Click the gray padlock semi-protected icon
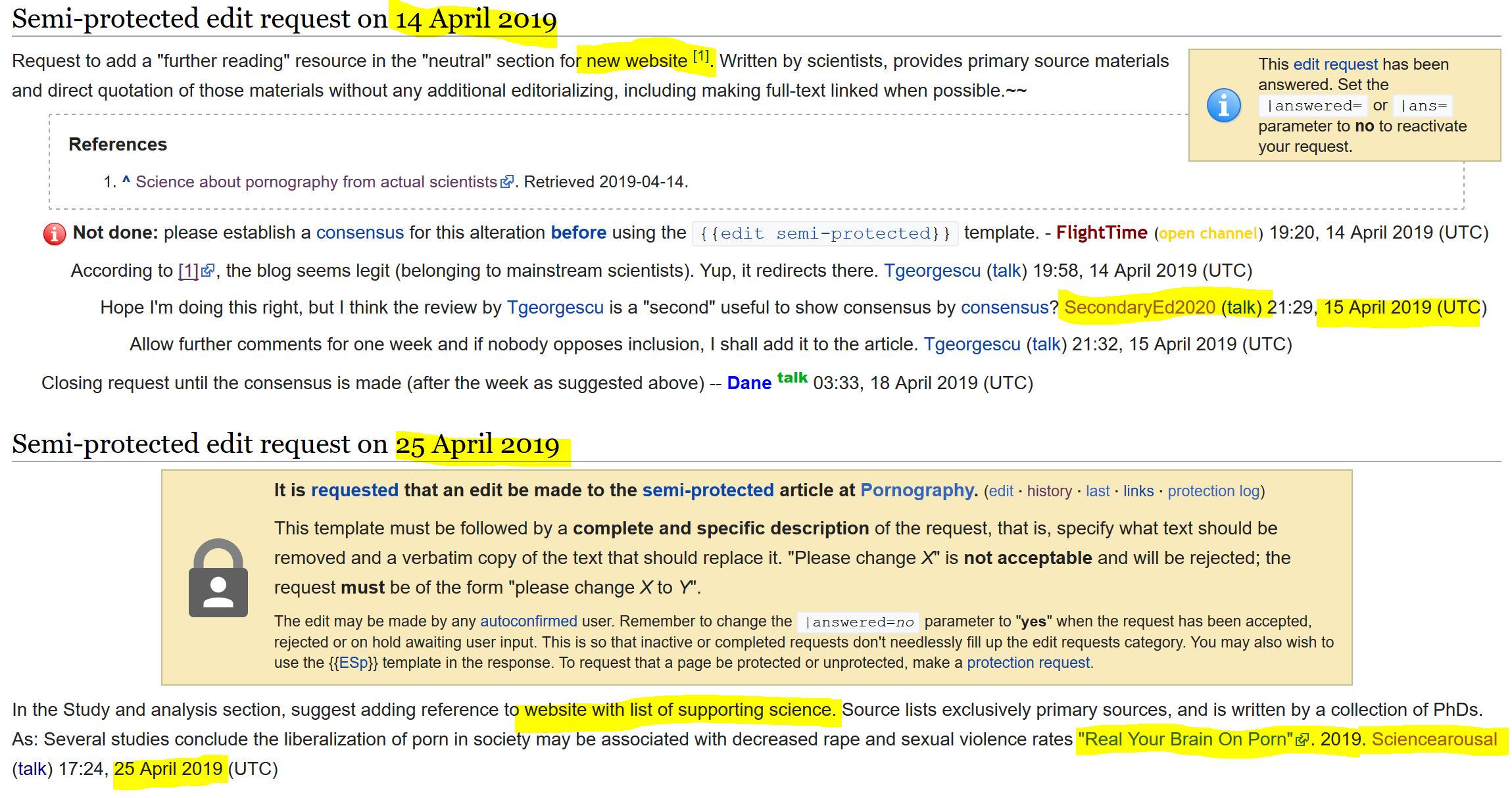Screen dimensions: 1512x798 pyautogui.click(x=218, y=578)
